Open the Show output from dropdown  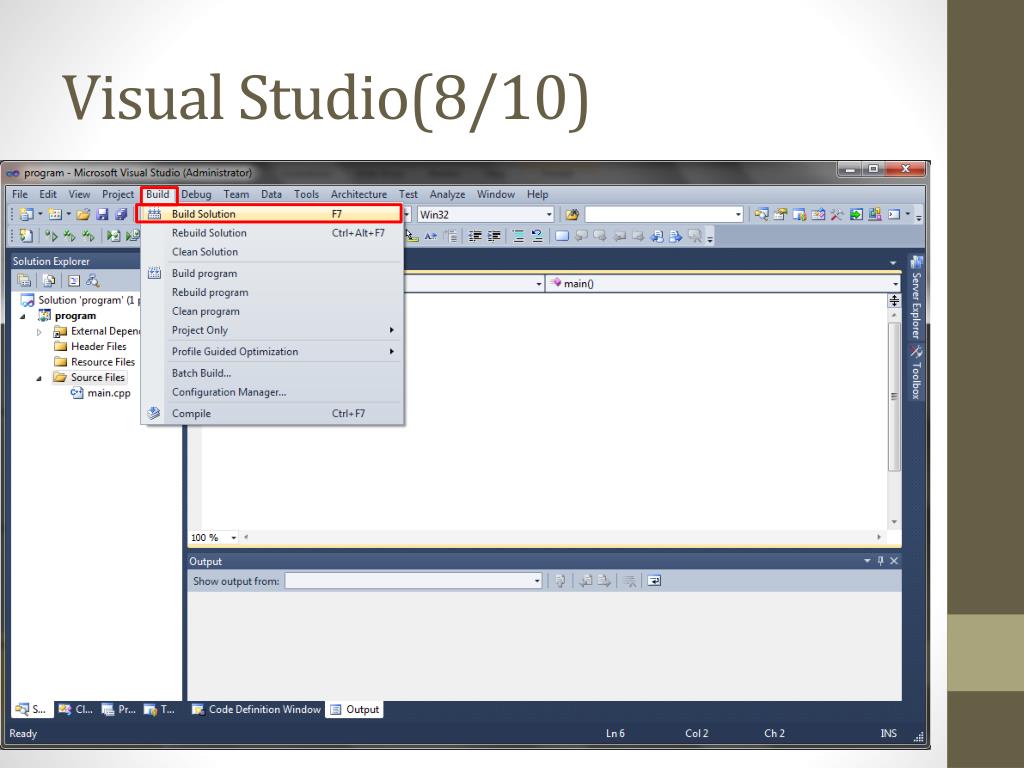point(537,581)
